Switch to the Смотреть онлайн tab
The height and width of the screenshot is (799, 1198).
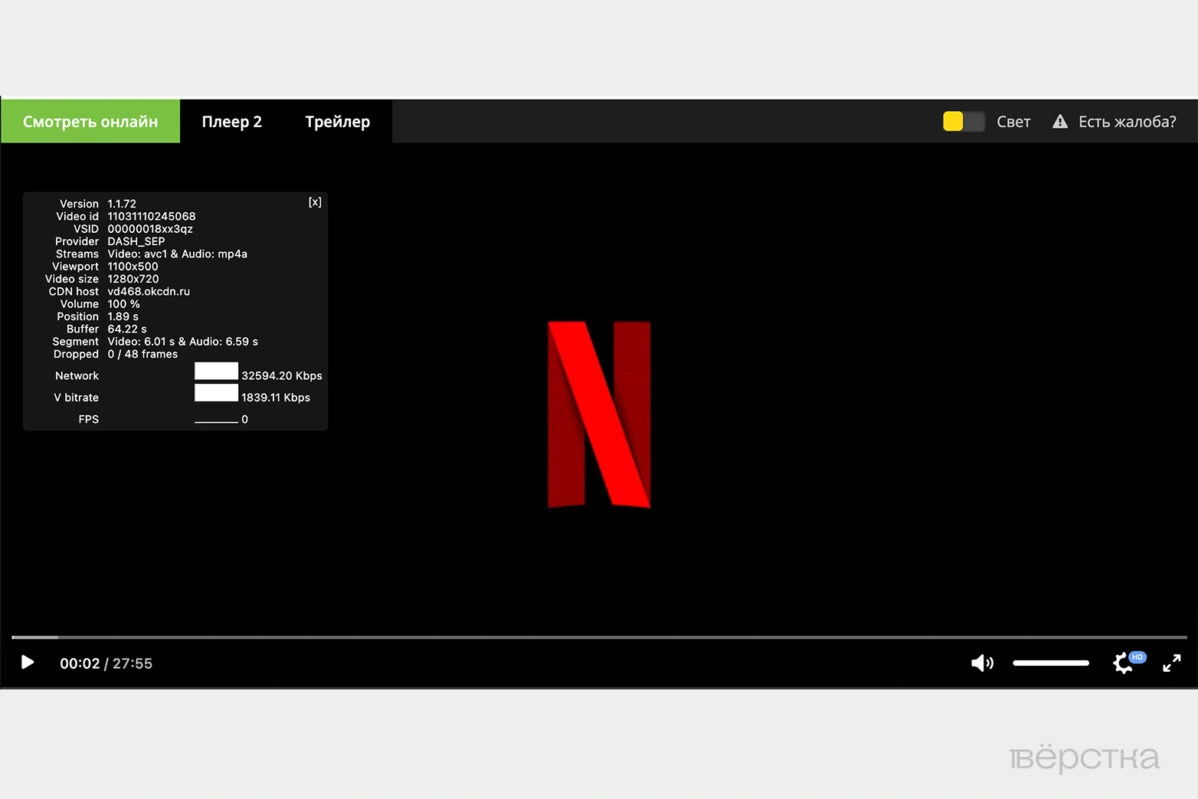click(x=90, y=122)
